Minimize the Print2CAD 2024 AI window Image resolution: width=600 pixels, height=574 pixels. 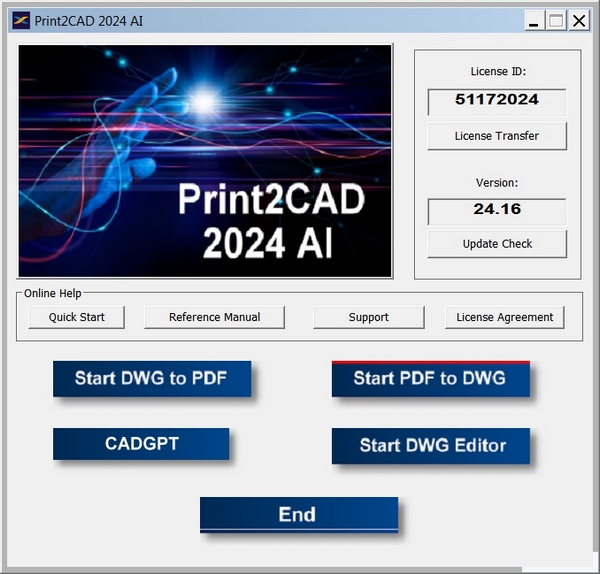[x=535, y=20]
